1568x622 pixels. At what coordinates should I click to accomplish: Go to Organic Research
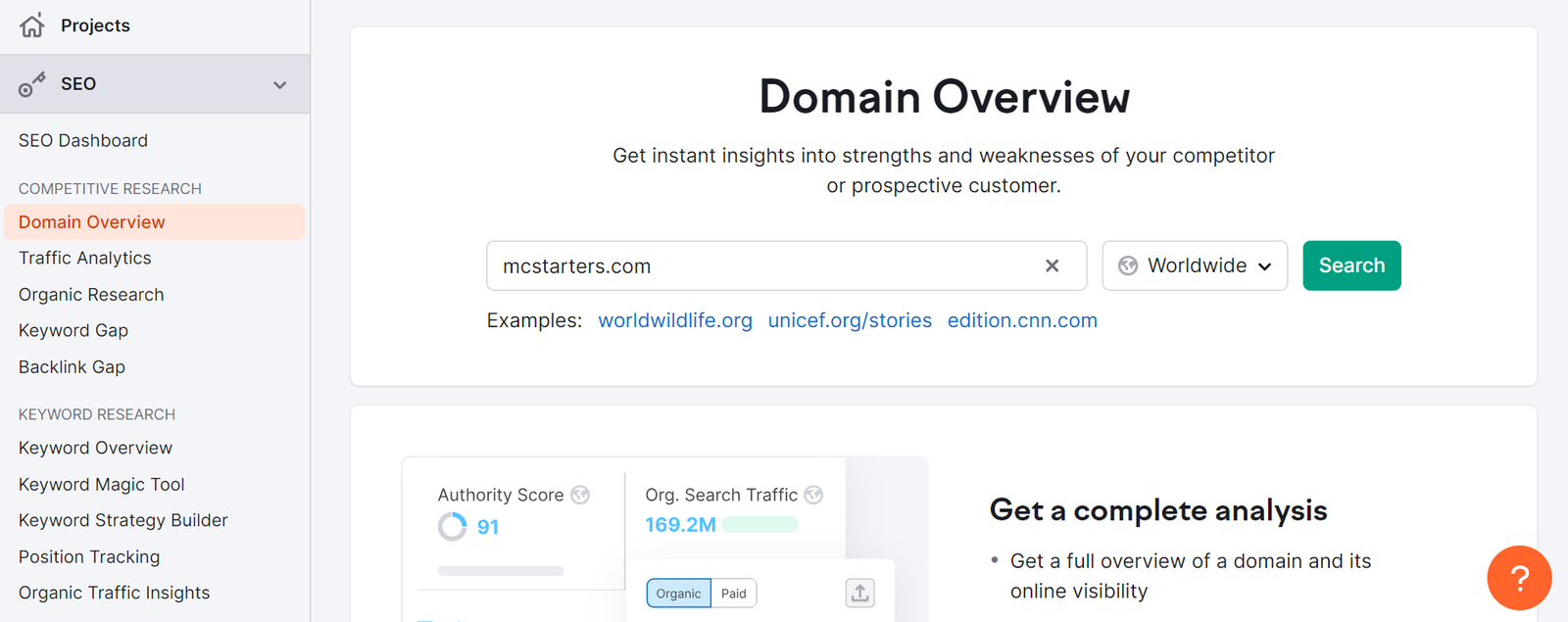tap(91, 295)
